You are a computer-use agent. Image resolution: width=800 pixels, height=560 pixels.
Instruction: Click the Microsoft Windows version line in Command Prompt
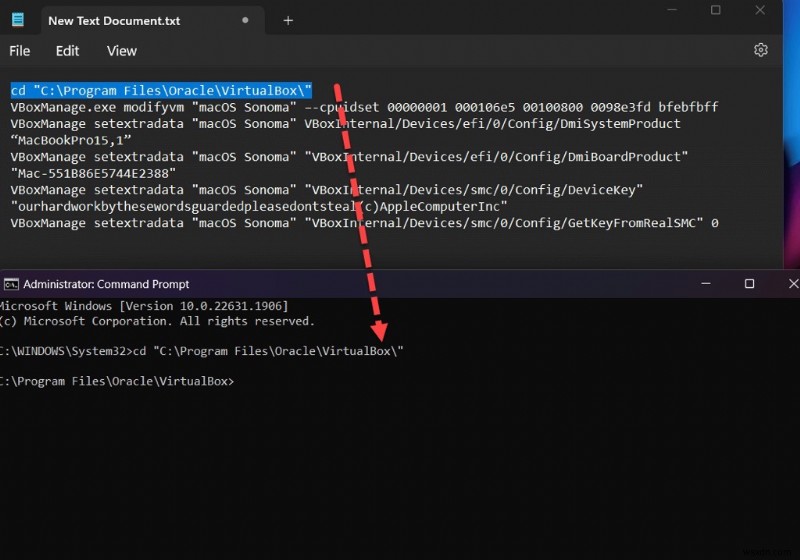tap(144, 306)
